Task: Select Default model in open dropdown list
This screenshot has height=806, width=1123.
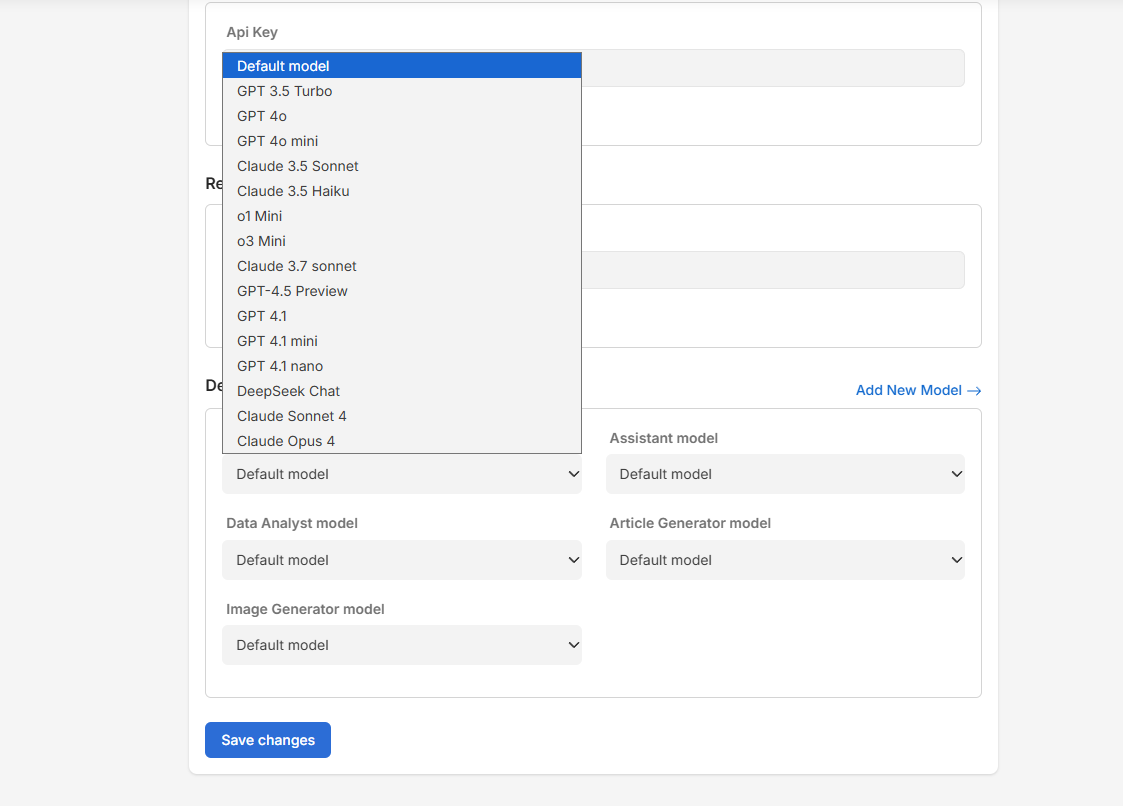Action: click(402, 66)
